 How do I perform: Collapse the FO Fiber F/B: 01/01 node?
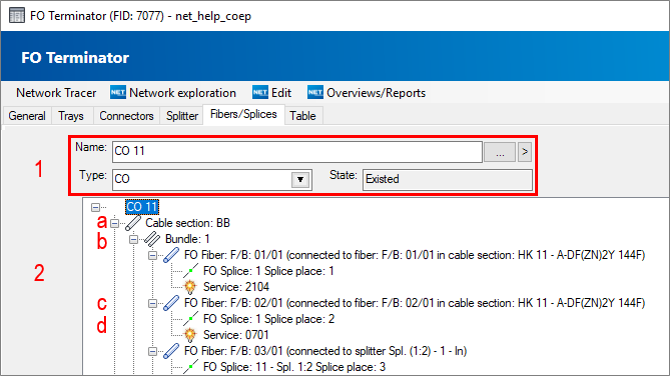click(x=153, y=256)
